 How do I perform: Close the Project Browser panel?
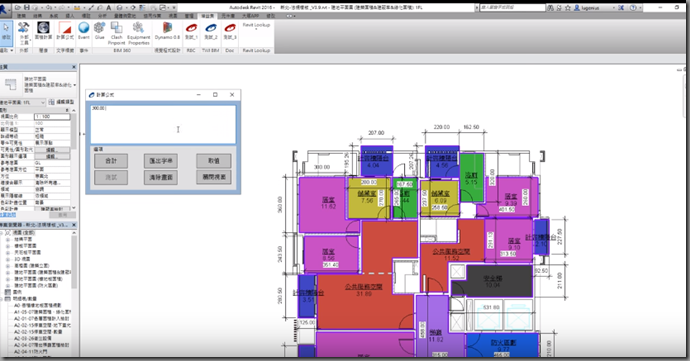click(74, 225)
